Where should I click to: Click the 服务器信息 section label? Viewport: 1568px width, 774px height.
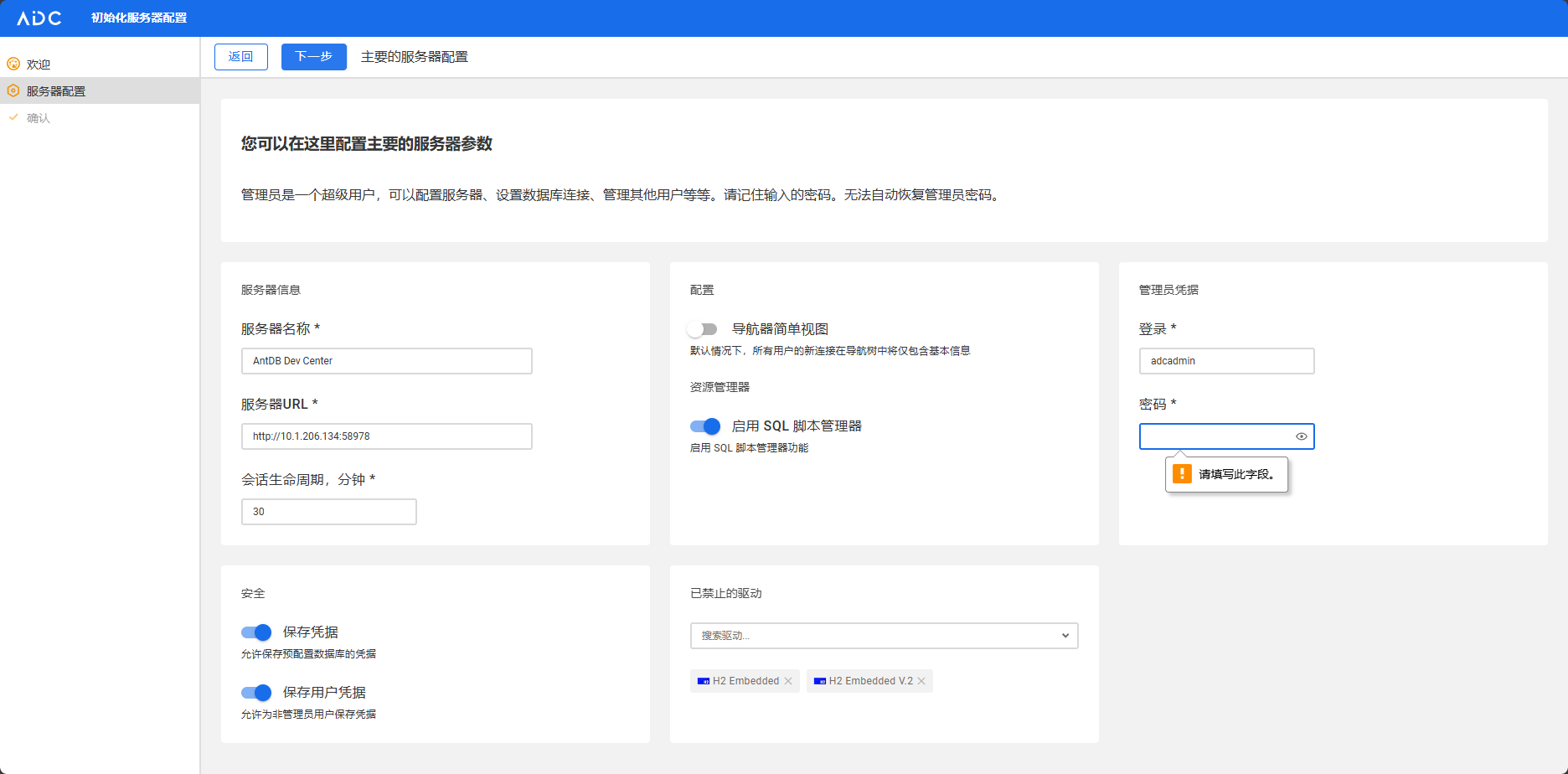coord(271,290)
